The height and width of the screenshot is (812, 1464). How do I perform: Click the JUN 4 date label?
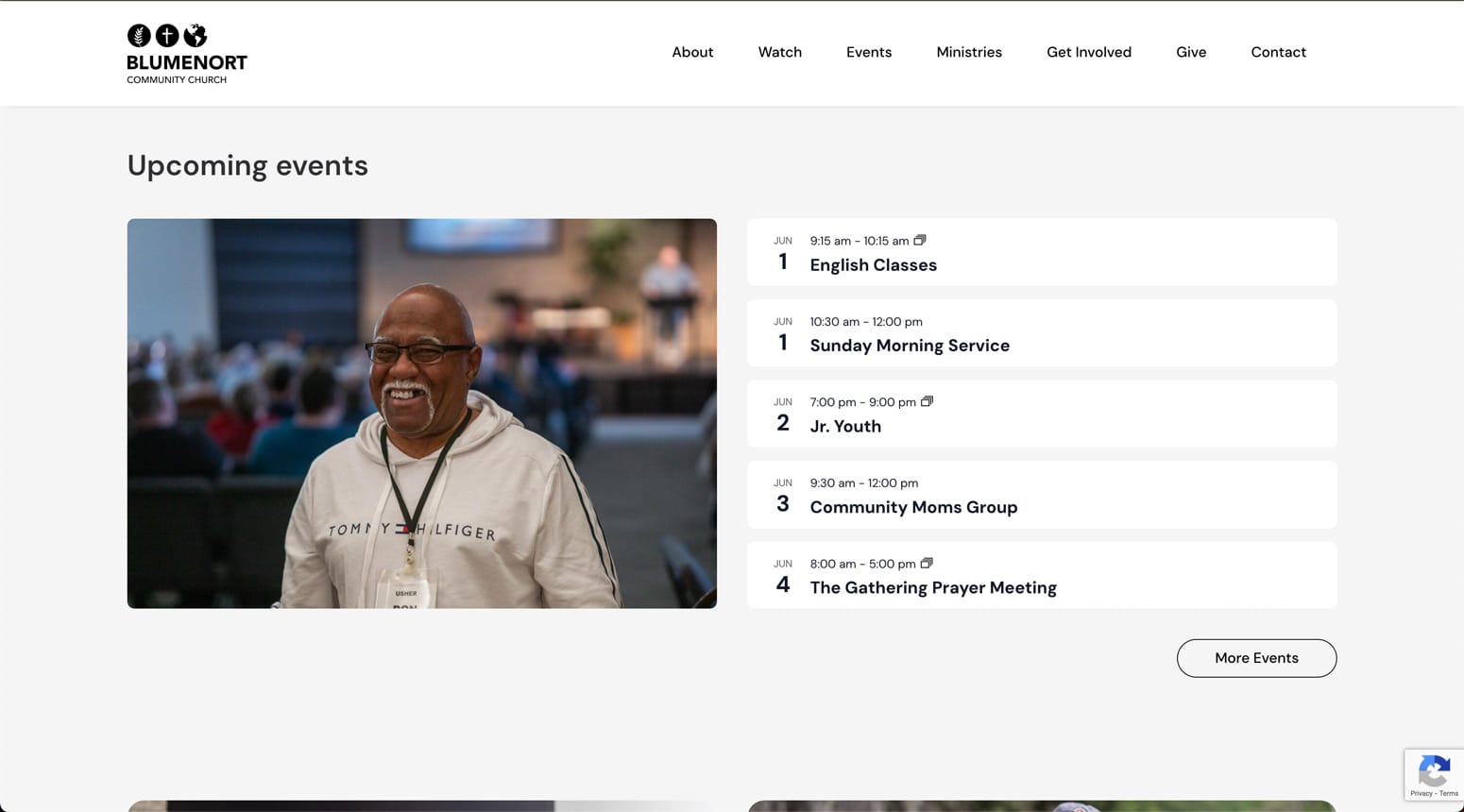pyautogui.click(x=783, y=576)
